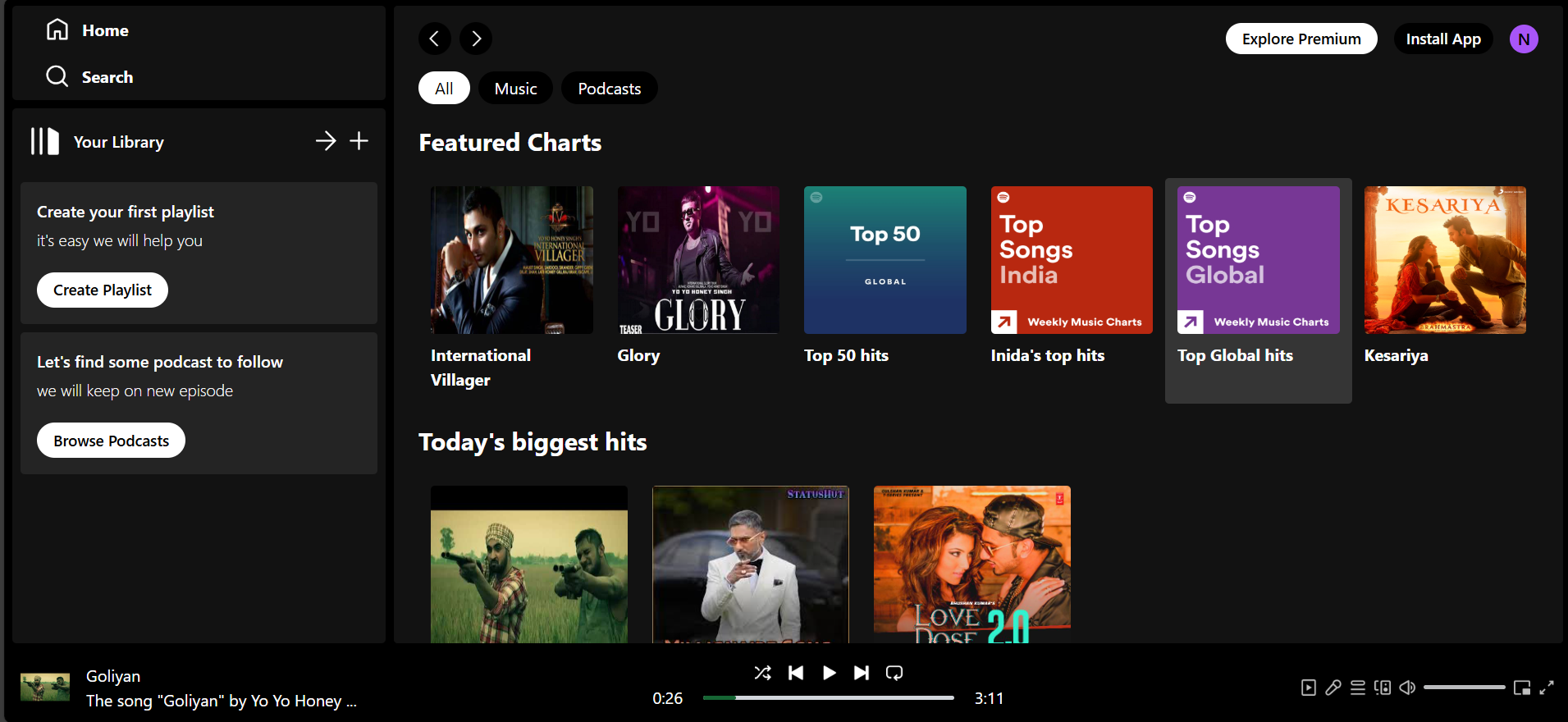Viewport: 1568px width, 722px height.
Task: Open the lyrics microphone icon
Action: 1333,688
